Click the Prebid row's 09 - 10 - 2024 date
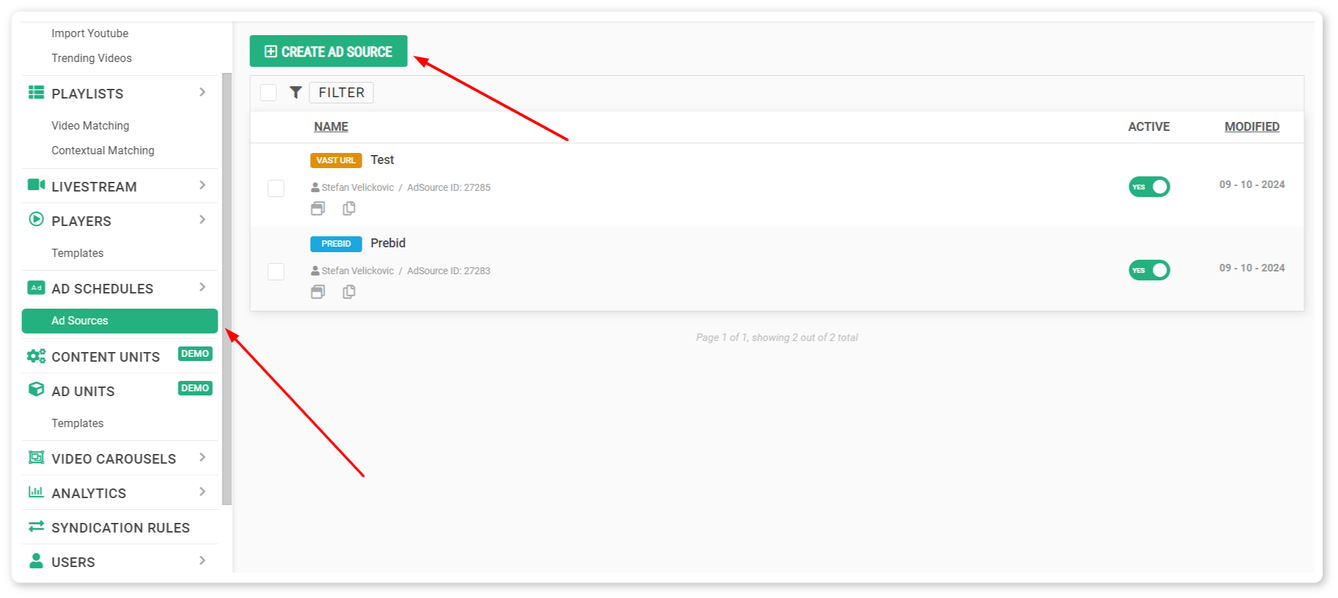This screenshot has height=598, width=1338. (1252, 268)
